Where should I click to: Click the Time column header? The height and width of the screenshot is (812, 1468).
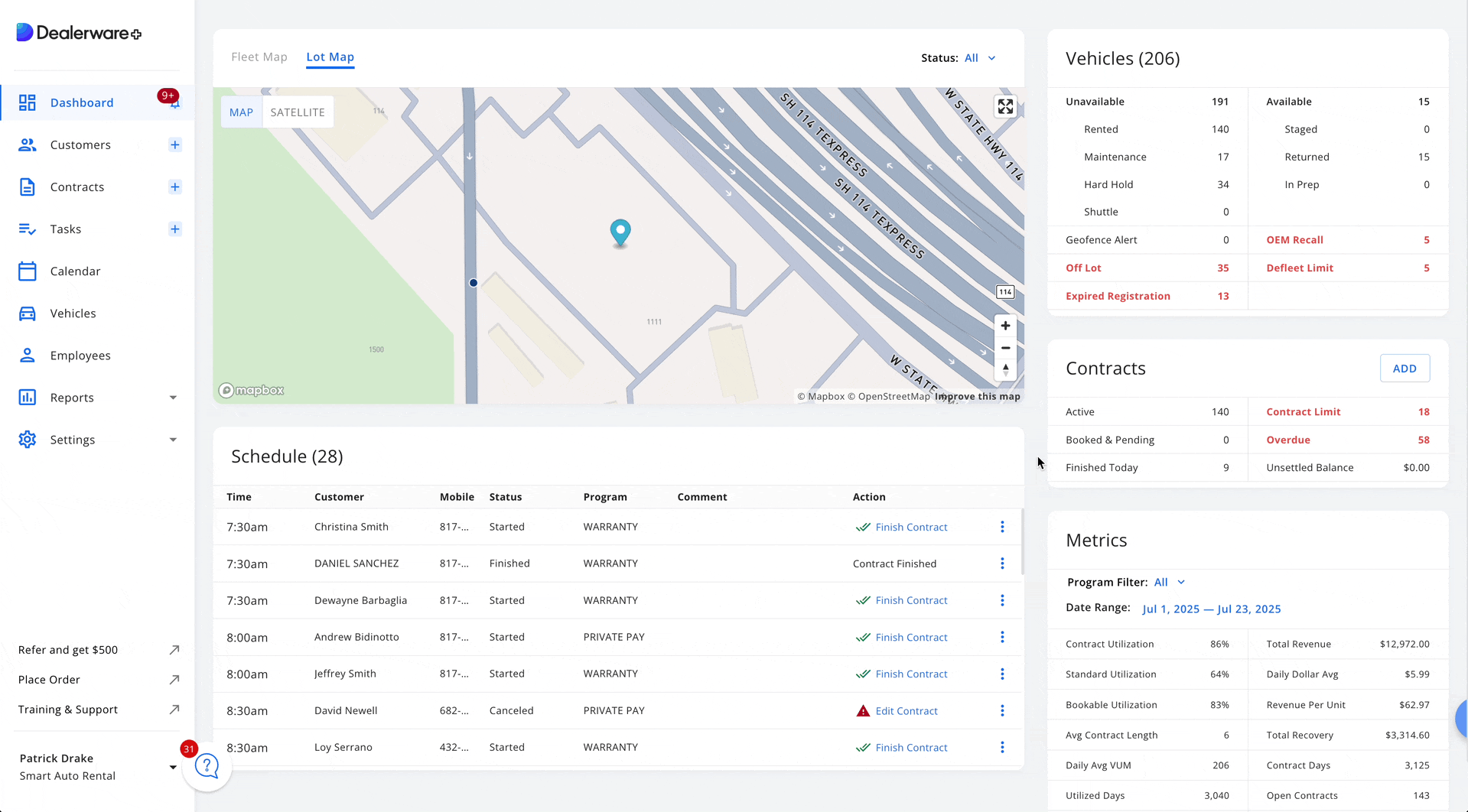pyautogui.click(x=239, y=497)
